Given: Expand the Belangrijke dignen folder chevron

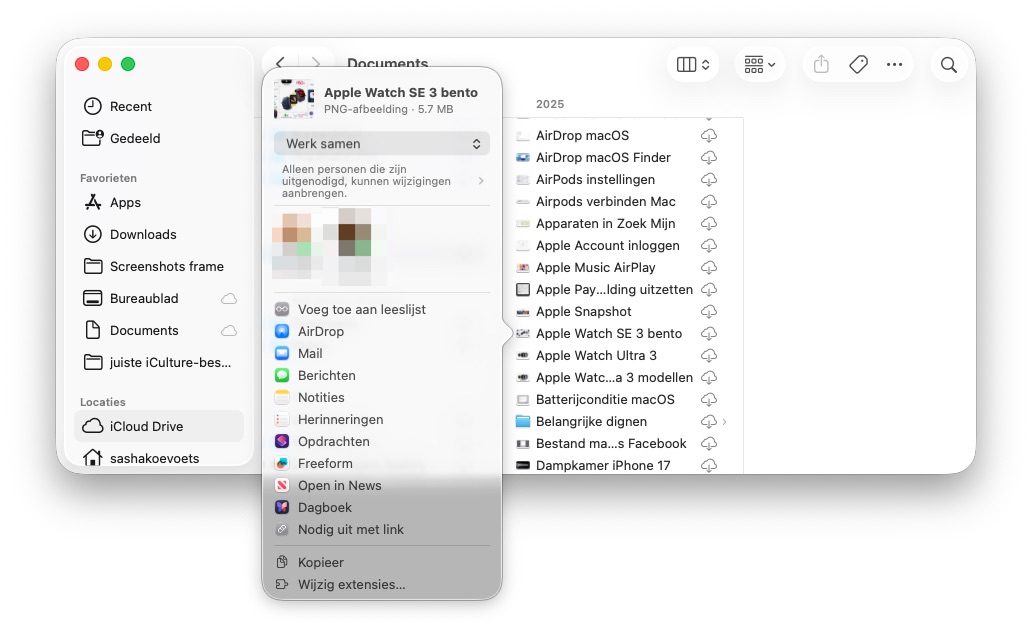Looking at the screenshot, I should point(725,421).
